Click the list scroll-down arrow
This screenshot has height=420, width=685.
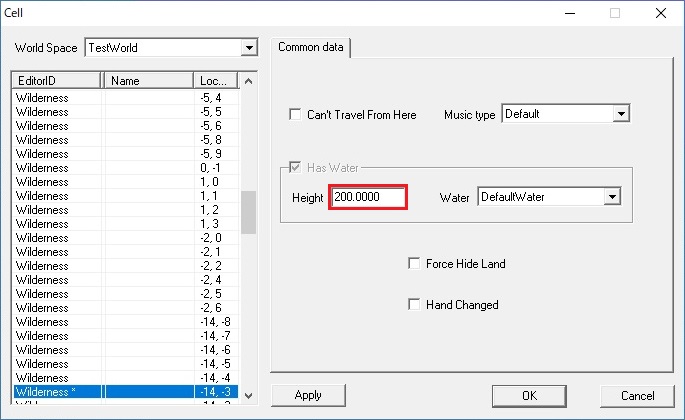(x=248, y=396)
